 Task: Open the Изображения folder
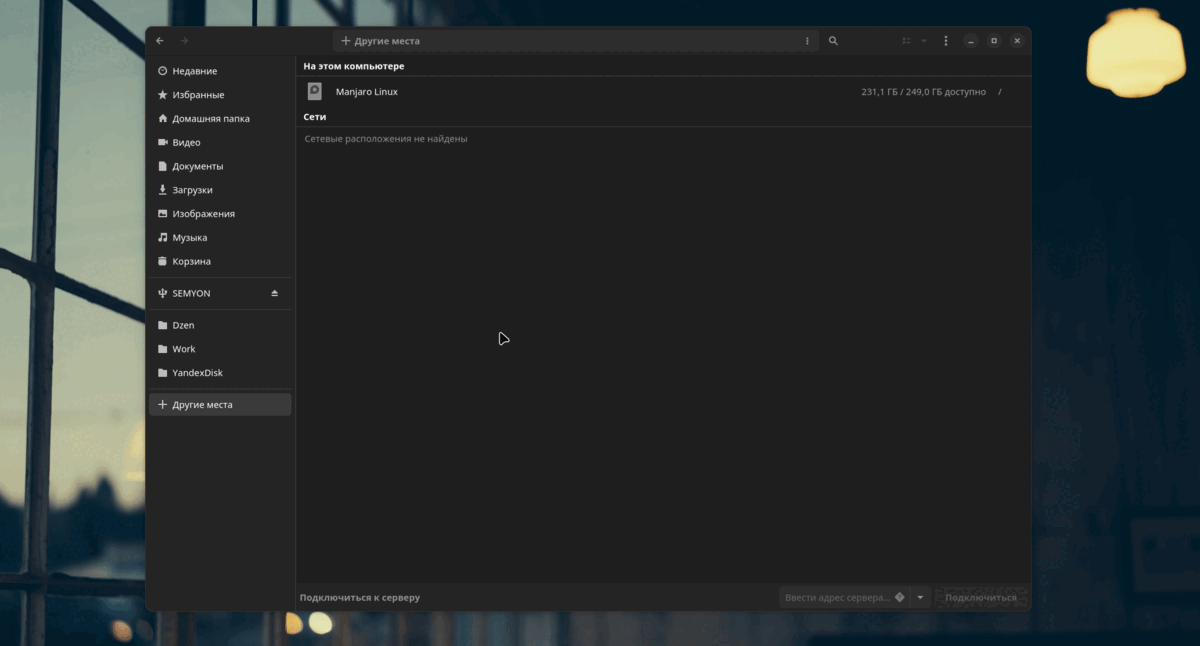coord(203,214)
